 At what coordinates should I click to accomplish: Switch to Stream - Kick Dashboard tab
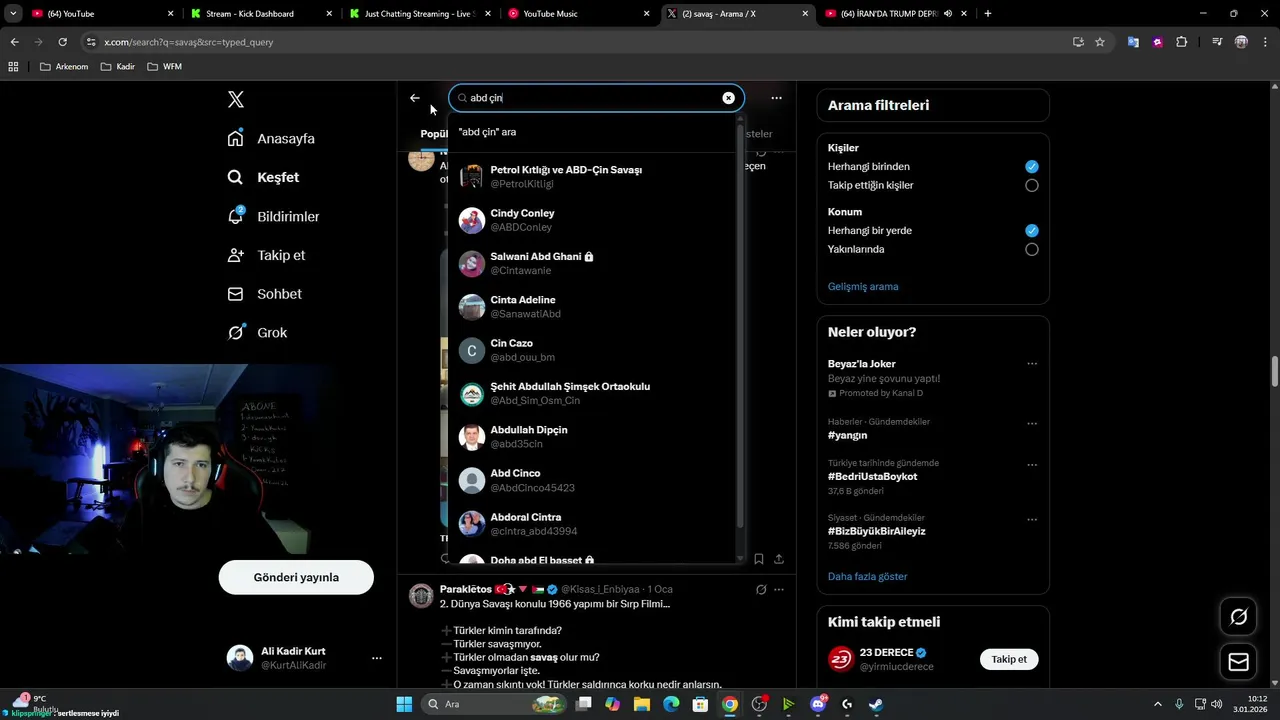tap(260, 14)
